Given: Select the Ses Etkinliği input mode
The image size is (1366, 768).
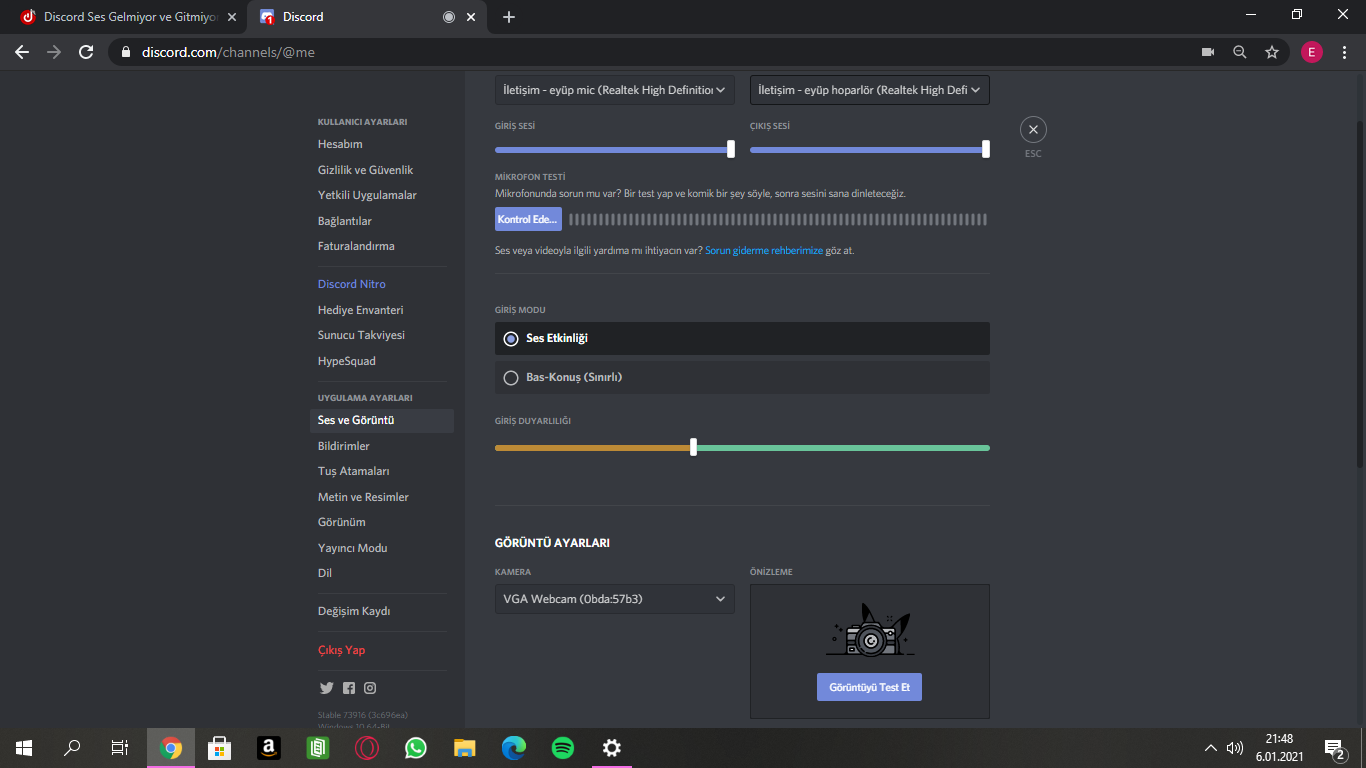Looking at the screenshot, I should [742, 339].
